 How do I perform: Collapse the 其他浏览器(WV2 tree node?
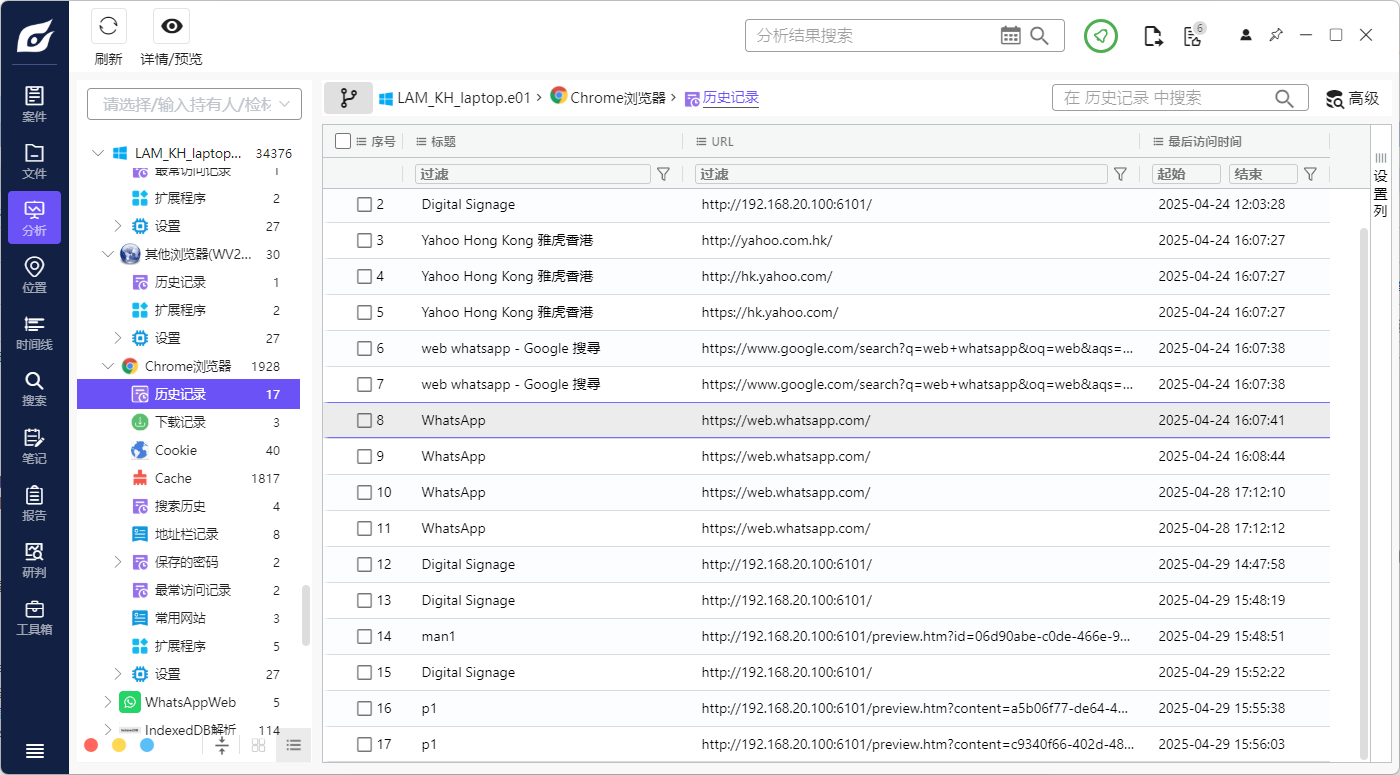pos(108,254)
